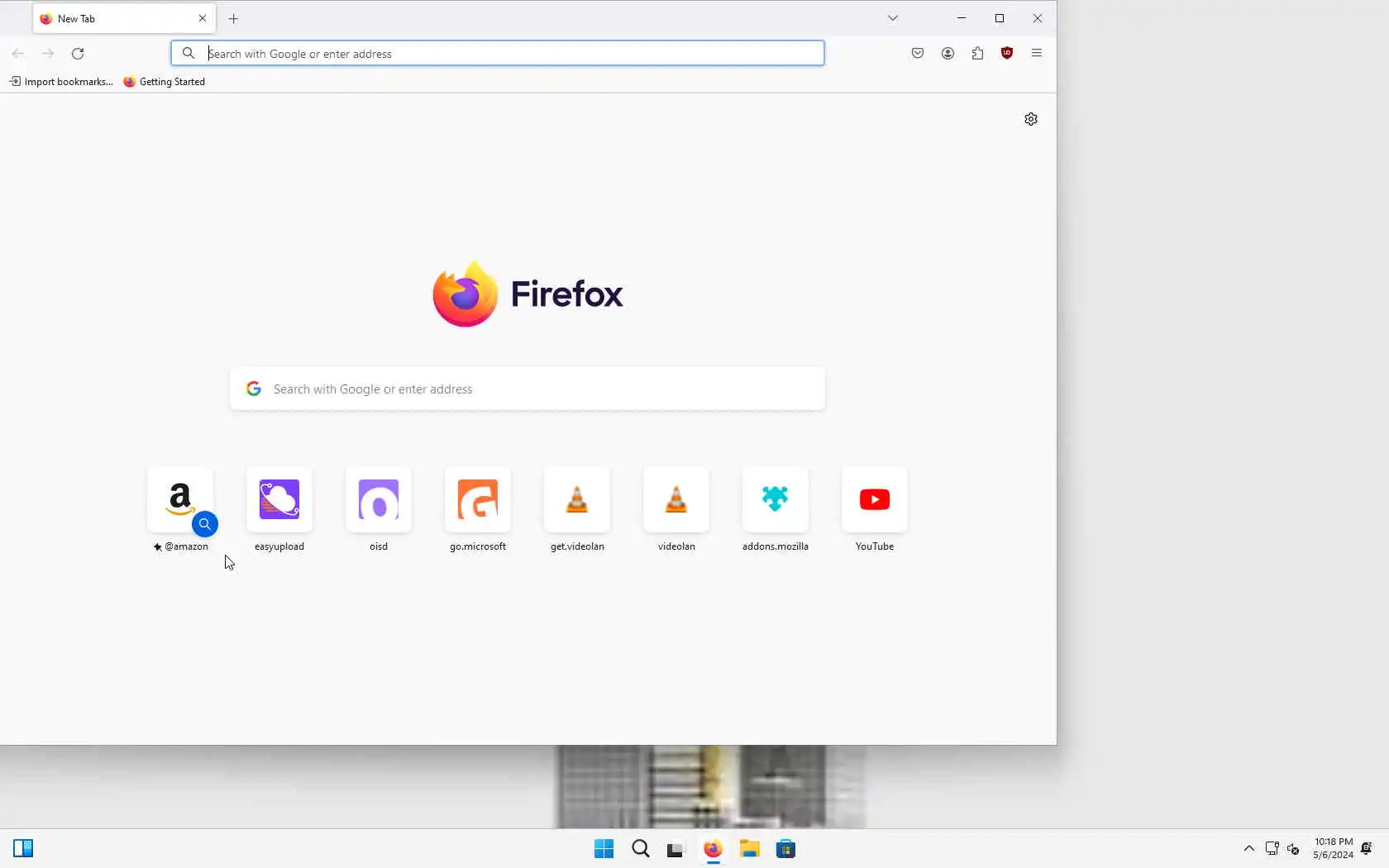The image size is (1389, 868).
Task: Open new tab personalize gear icon
Action: click(x=1031, y=119)
